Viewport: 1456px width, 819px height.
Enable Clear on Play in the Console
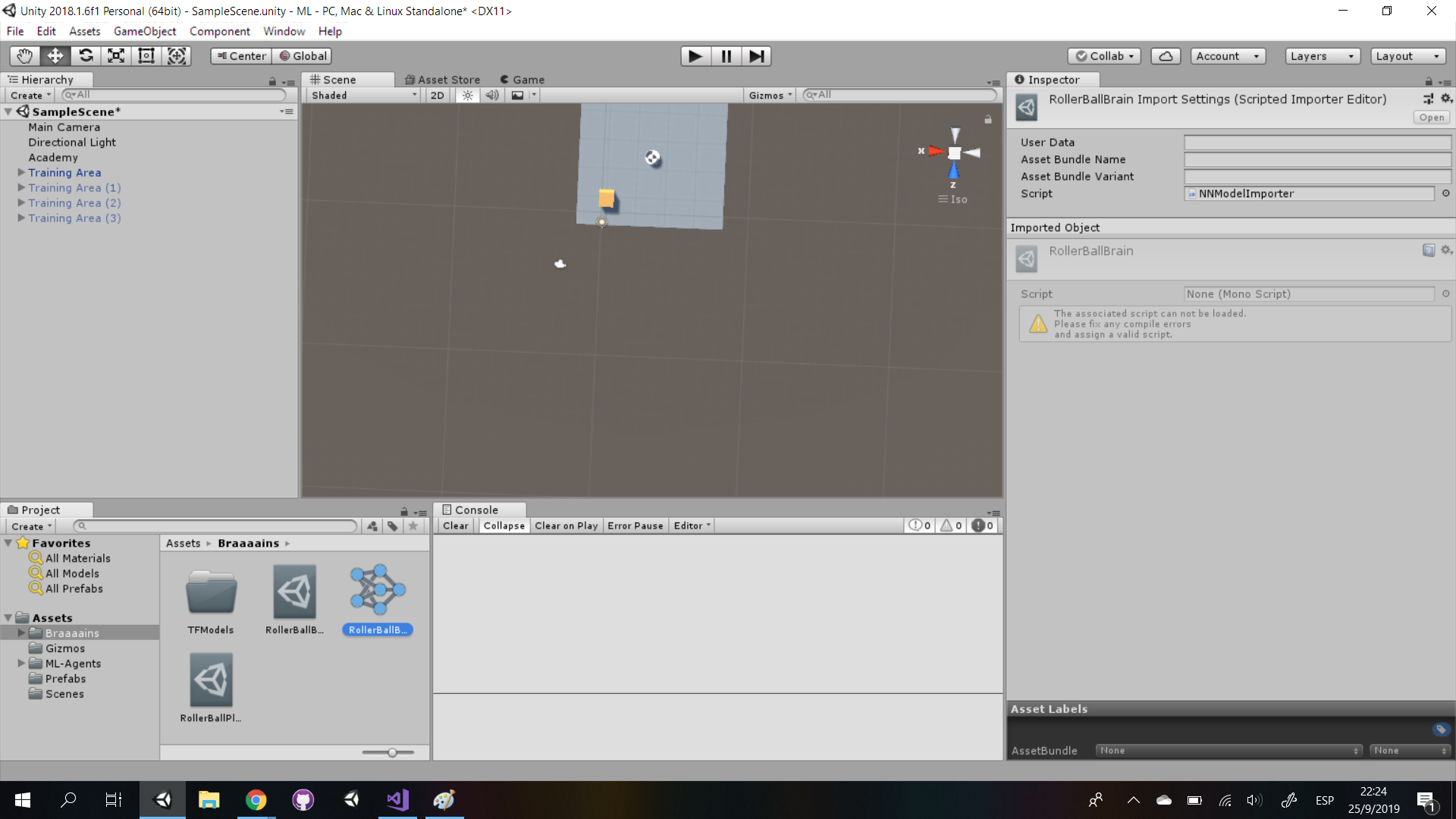pyautogui.click(x=566, y=526)
